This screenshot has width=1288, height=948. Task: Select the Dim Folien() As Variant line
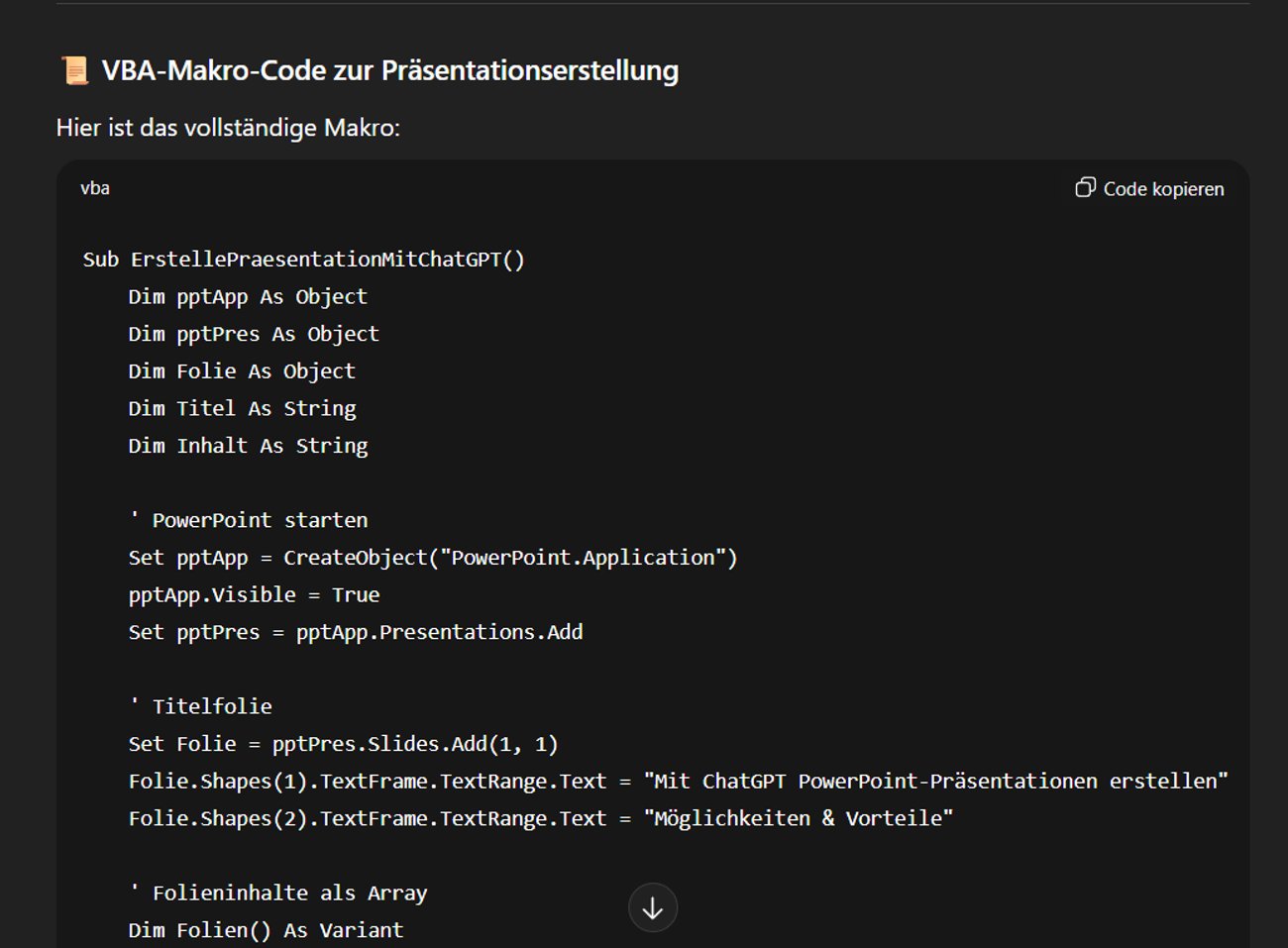pos(265,929)
